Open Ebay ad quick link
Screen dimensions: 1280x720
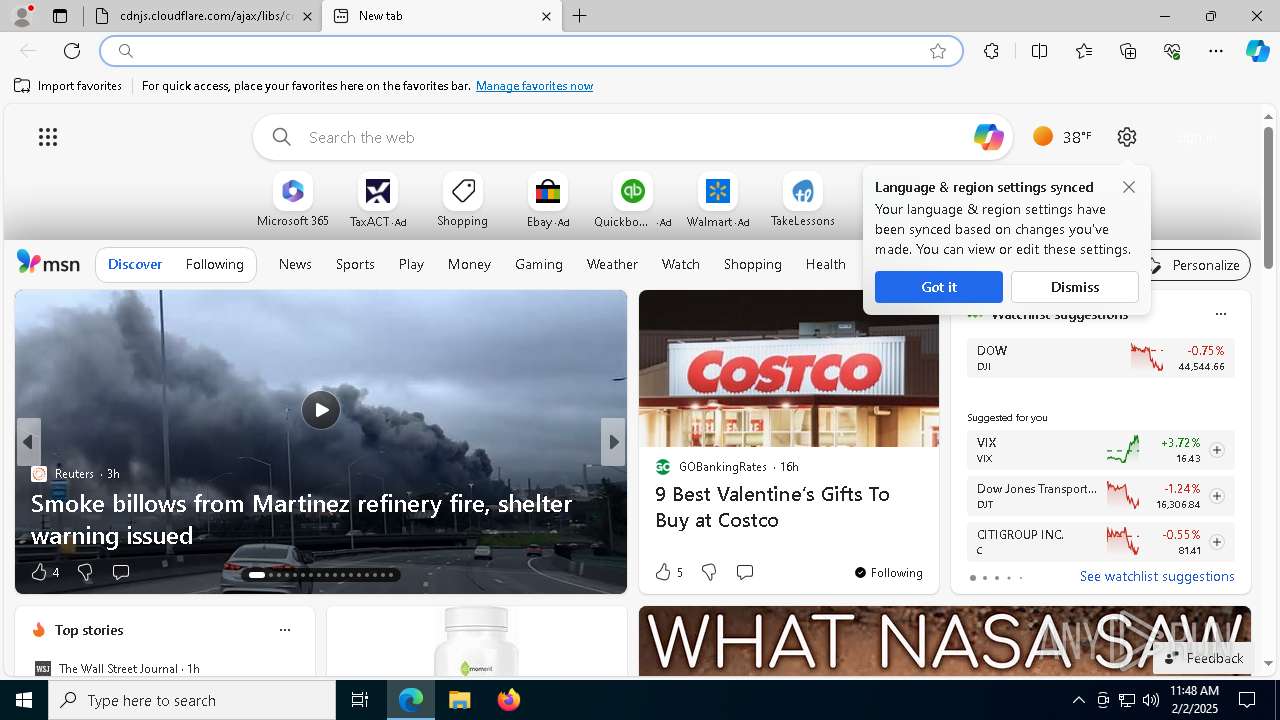[x=548, y=201]
